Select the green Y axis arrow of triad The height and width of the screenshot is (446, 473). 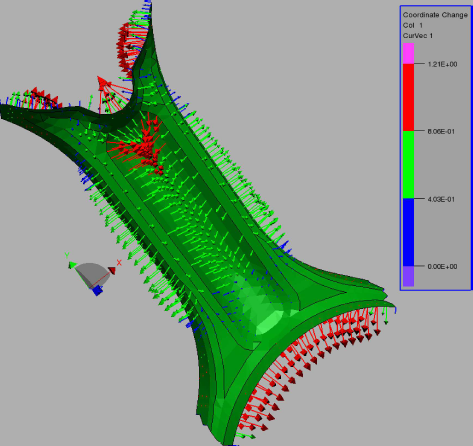click(72, 265)
